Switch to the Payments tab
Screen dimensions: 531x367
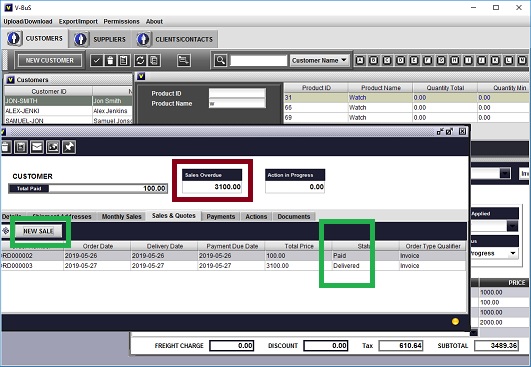[221, 216]
